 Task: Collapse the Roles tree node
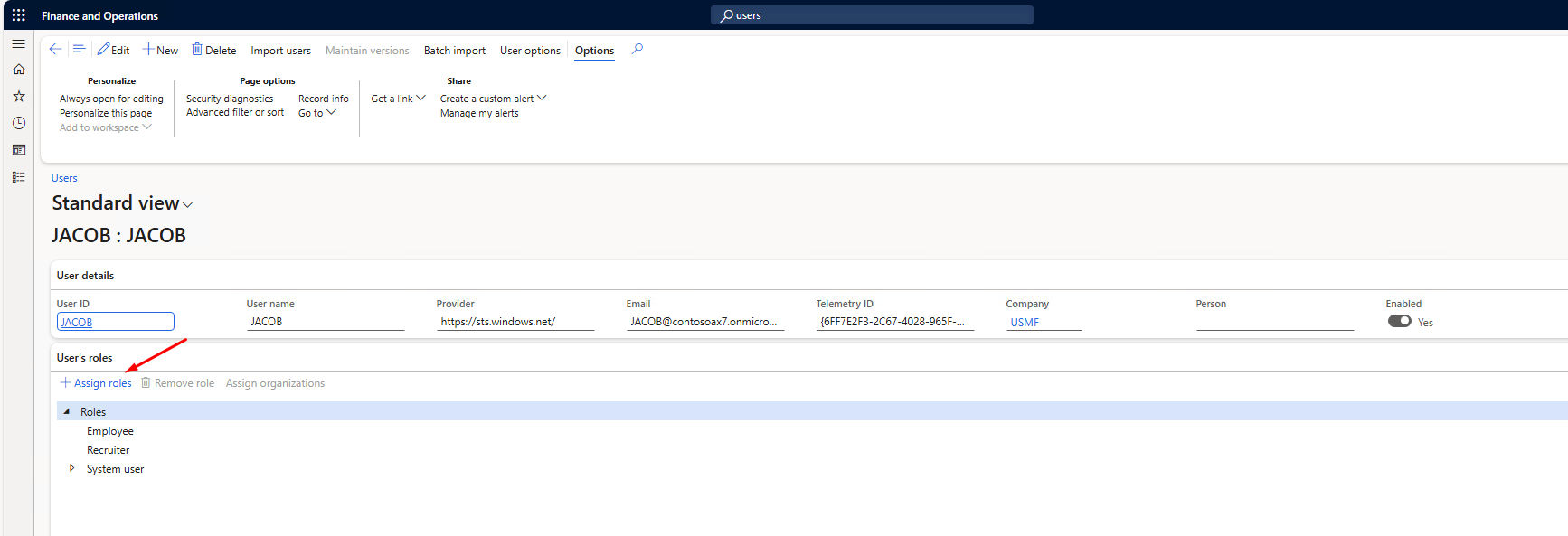66,411
